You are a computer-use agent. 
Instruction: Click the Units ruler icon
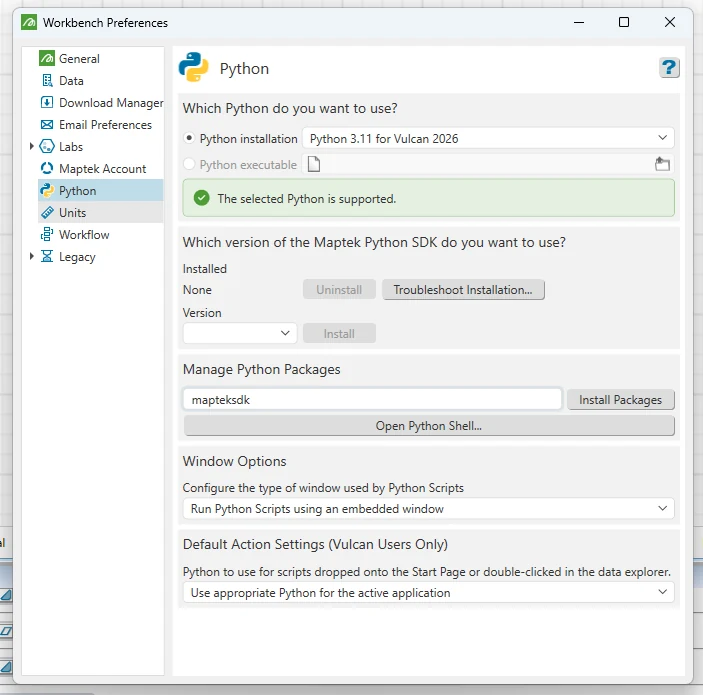[47, 212]
